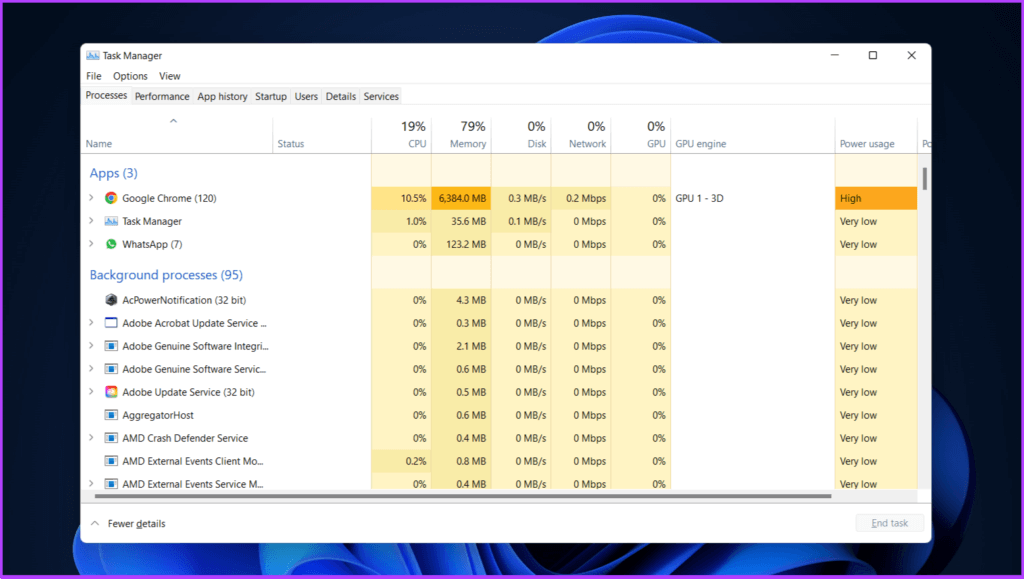The image size is (1024, 579).
Task: Switch to the Services tab
Action: [381, 96]
